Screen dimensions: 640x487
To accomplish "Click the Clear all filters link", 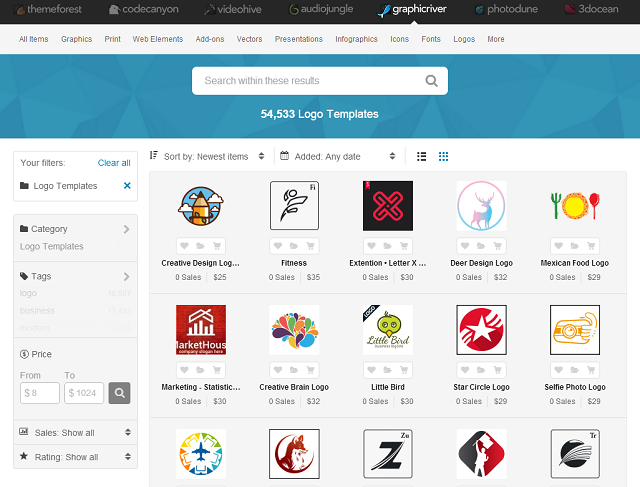I will [114, 163].
